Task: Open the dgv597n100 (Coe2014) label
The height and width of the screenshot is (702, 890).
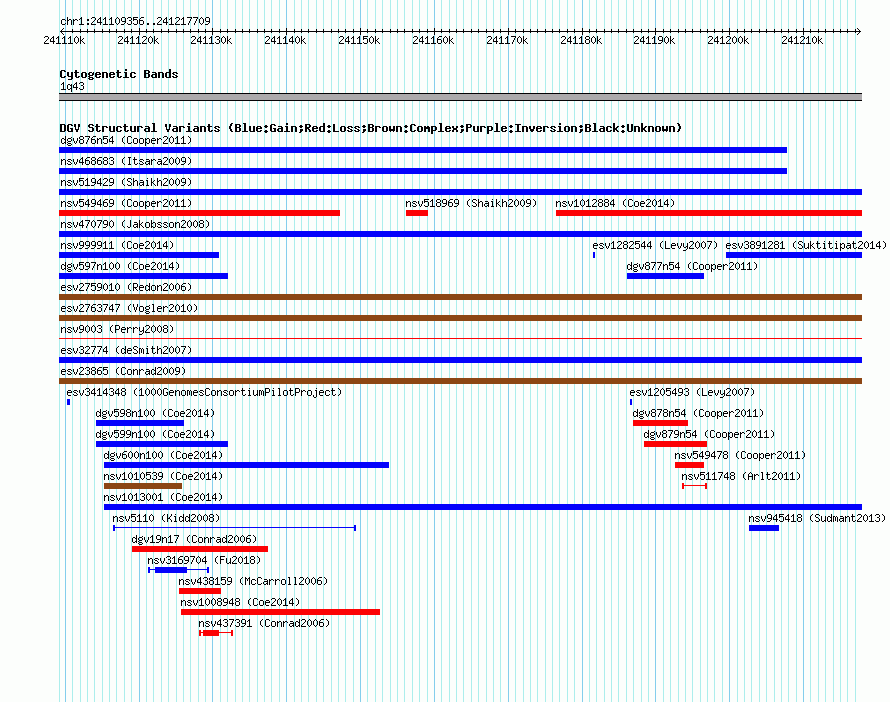Action: point(120,266)
